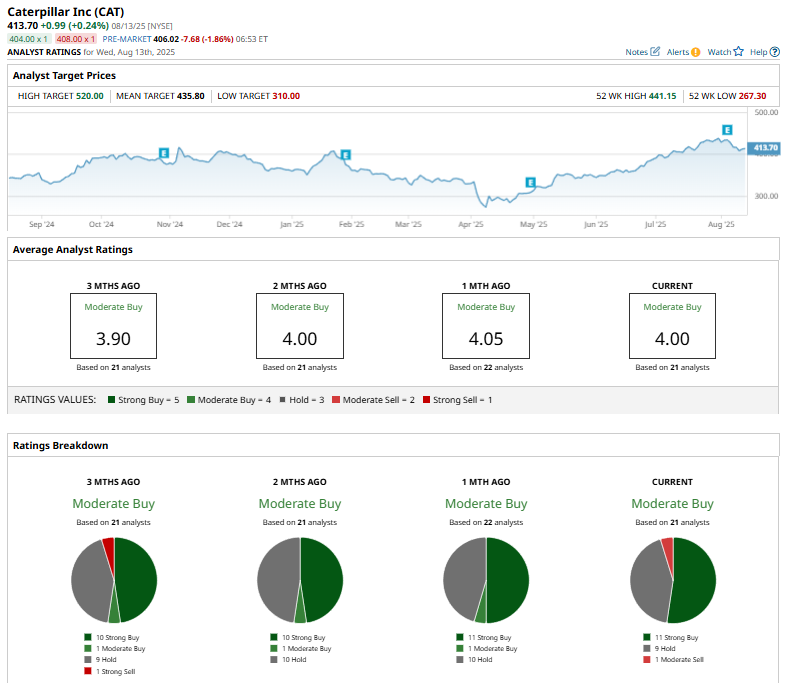Click the PRE-MARKET label
This screenshot has height=683, width=786.
pos(127,39)
